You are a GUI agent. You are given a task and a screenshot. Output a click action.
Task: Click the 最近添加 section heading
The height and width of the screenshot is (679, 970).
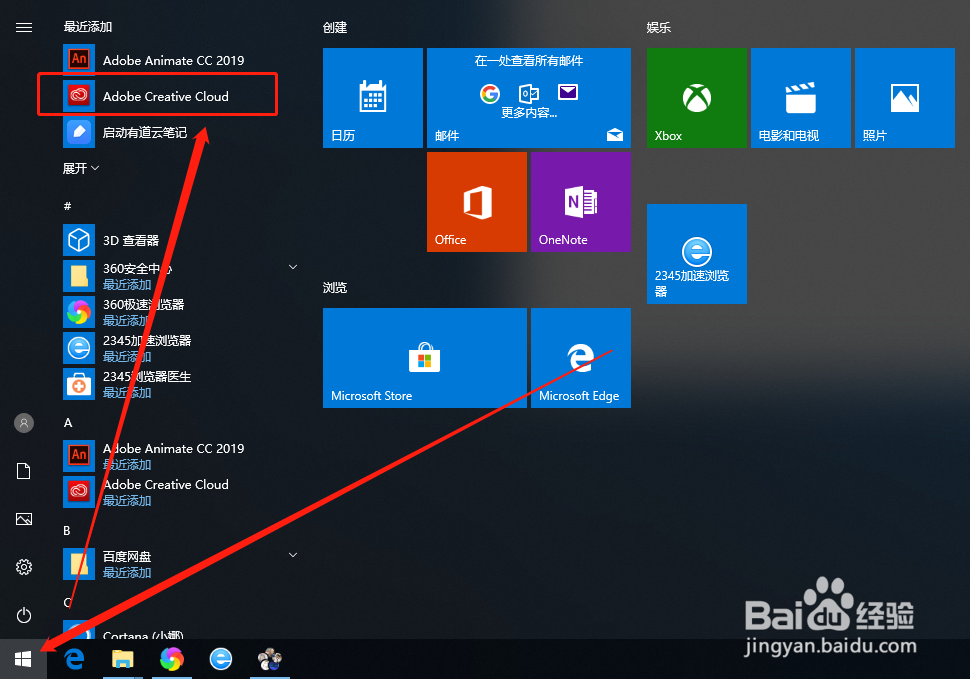[88, 27]
